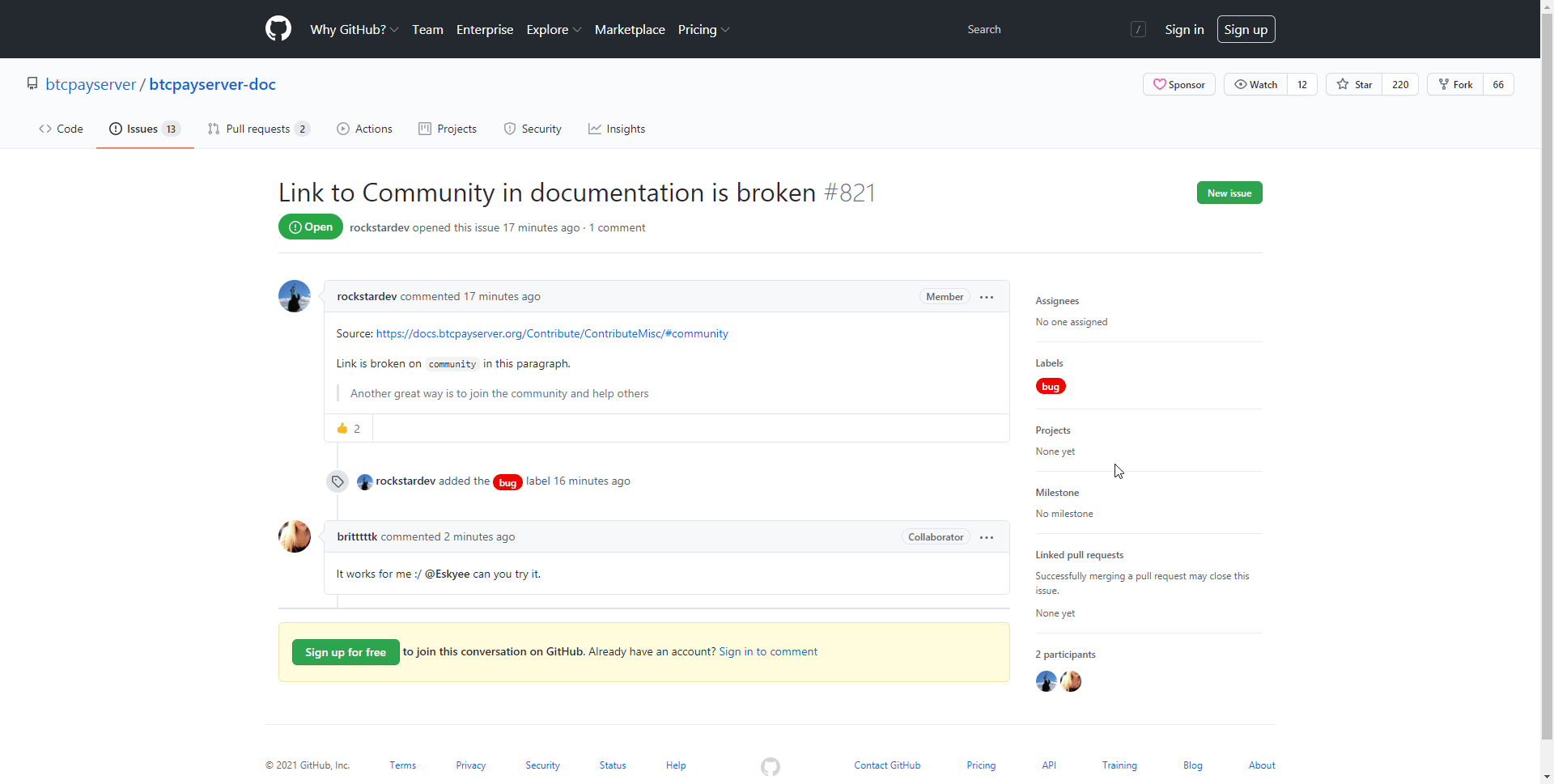Switch to Pull requests tab
Screen dimensions: 1554x784
pos(259,129)
